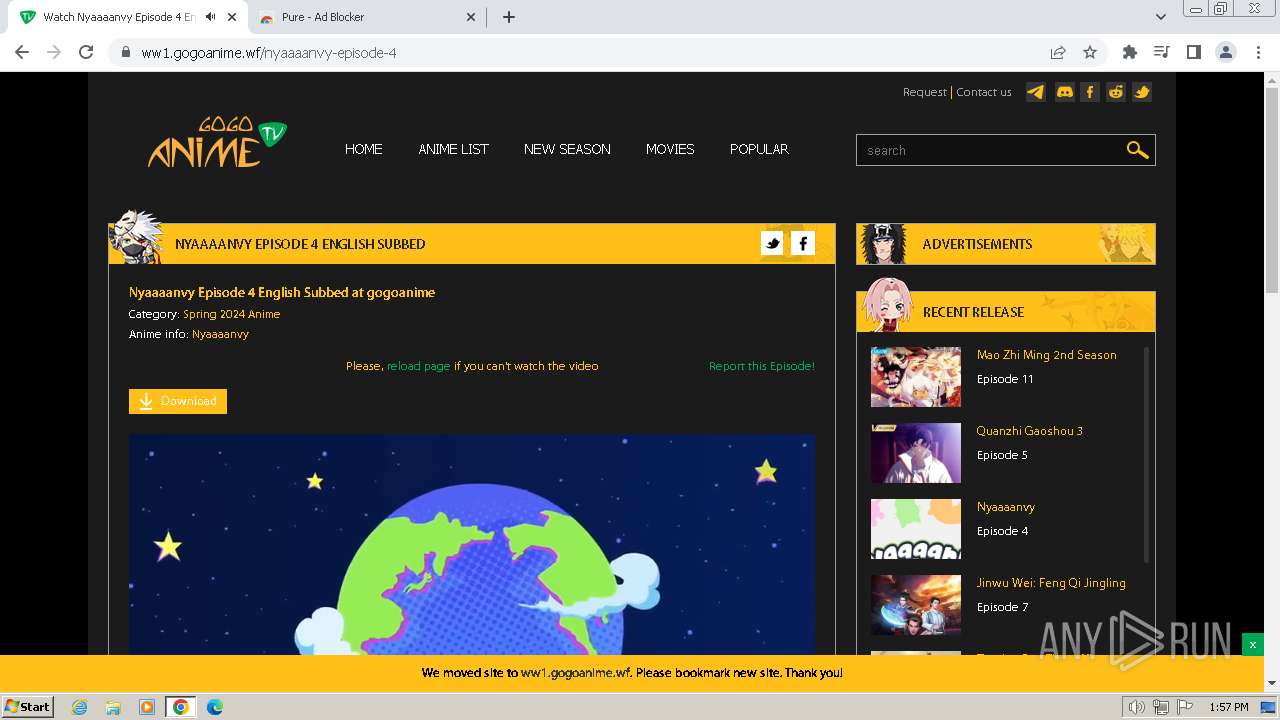Open system volume tray icon
The height and width of the screenshot is (720, 1280).
pyautogui.click(x=1136, y=707)
